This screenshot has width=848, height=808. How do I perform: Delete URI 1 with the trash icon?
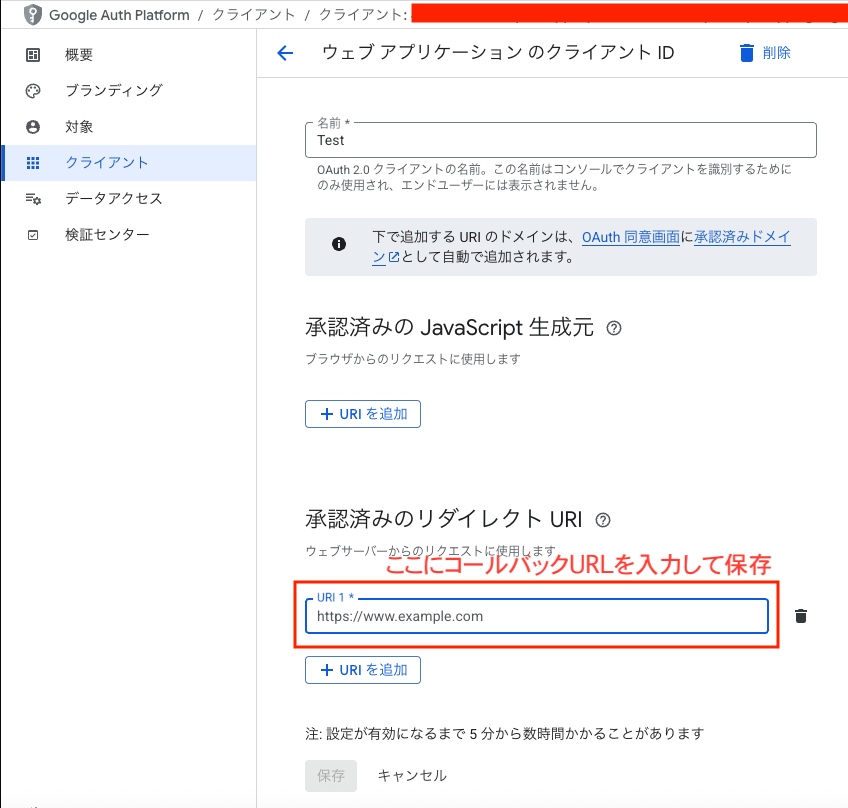tap(801, 616)
